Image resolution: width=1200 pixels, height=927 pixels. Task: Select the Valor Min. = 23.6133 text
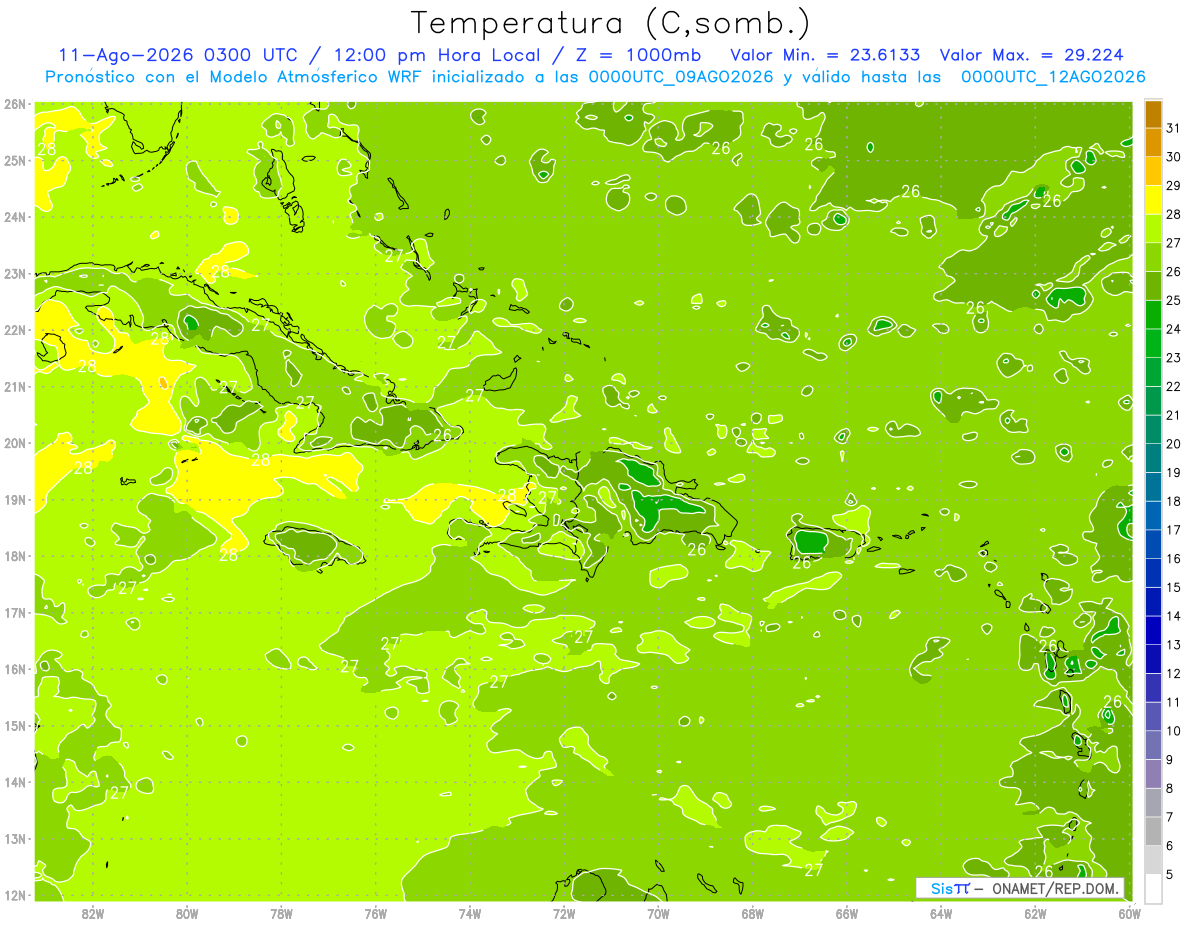click(x=825, y=55)
